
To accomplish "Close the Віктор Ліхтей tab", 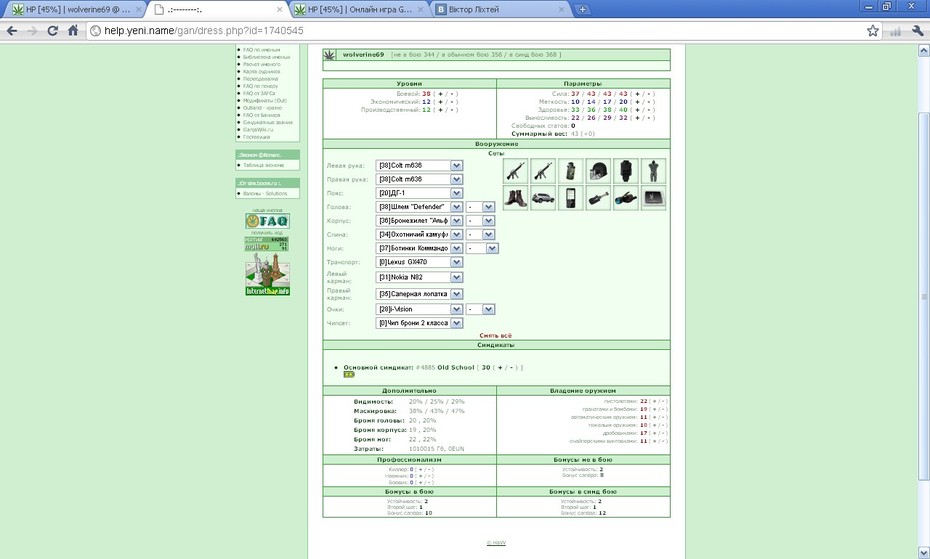I will (x=561, y=9).
